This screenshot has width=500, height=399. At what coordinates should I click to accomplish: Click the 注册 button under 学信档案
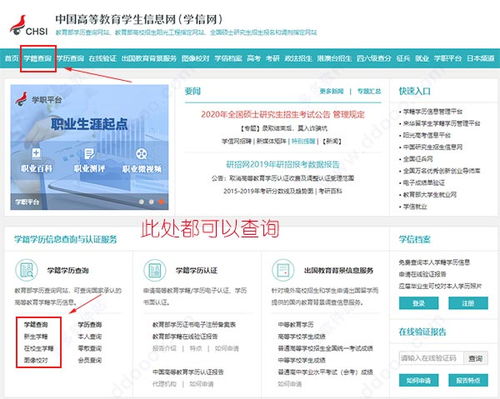pos(468,303)
